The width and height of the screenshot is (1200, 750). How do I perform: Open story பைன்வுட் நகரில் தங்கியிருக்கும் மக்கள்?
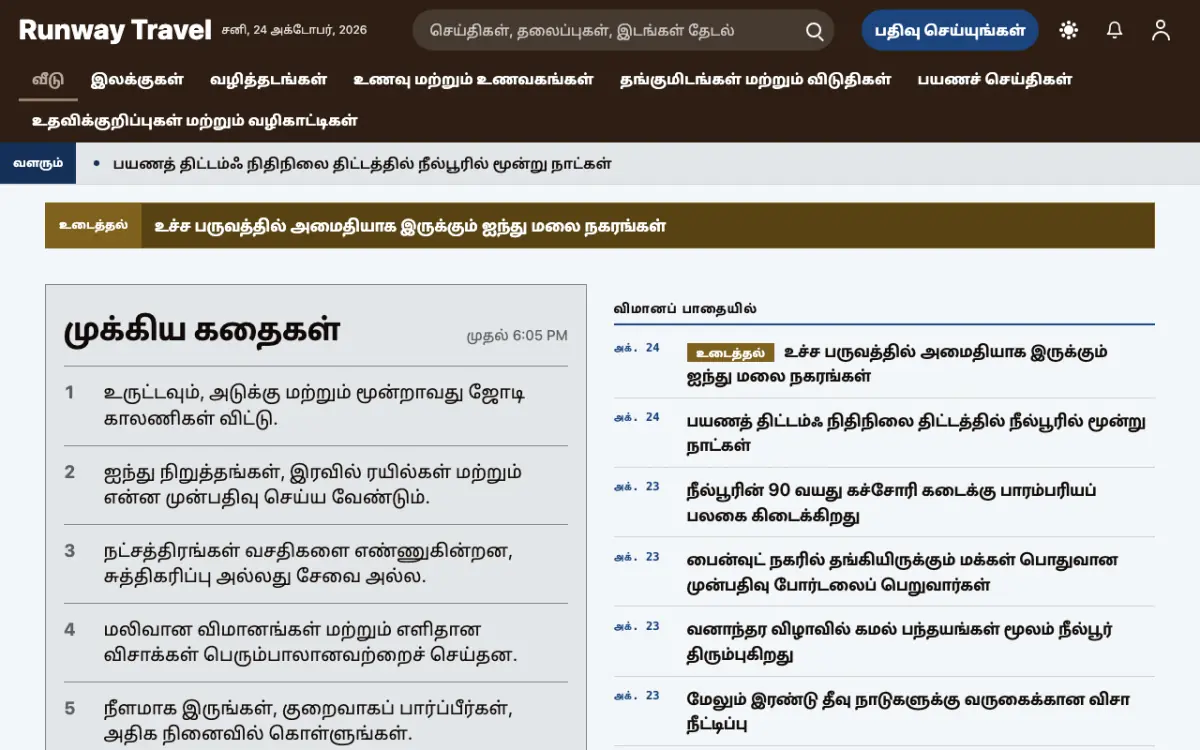point(902,572)
